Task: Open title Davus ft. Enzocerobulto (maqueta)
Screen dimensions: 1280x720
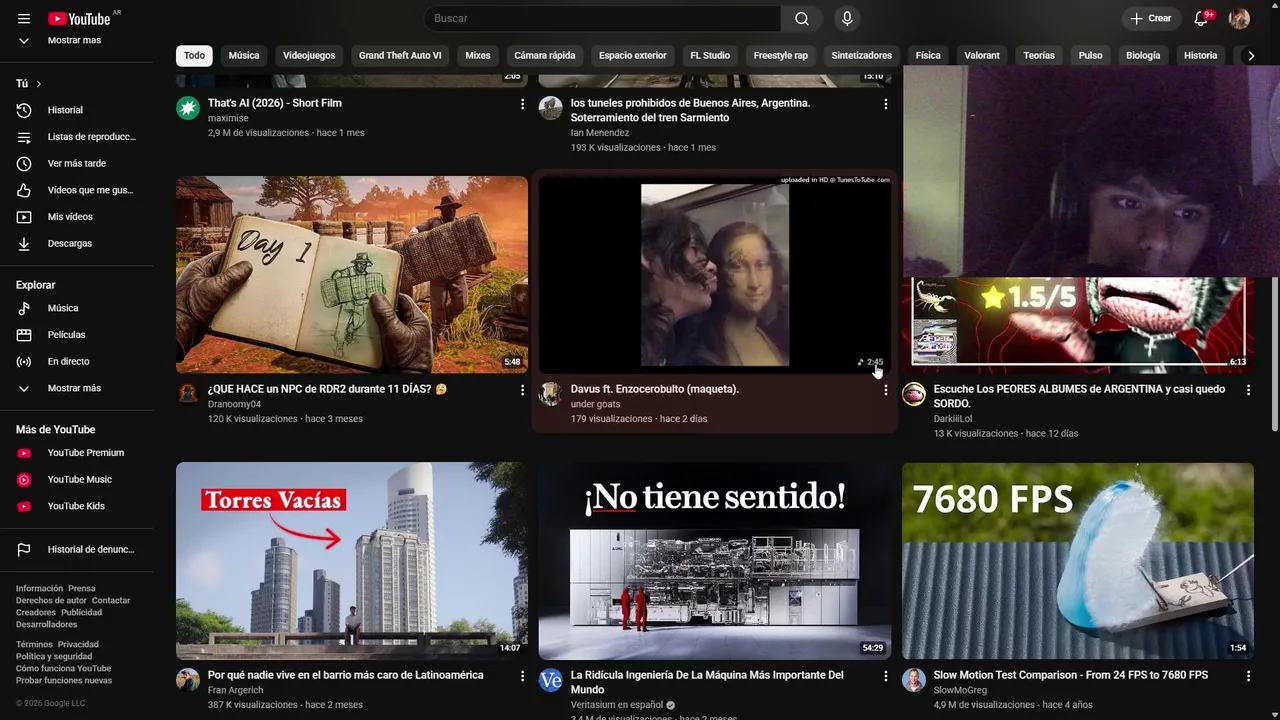Action: pos(654,389)
